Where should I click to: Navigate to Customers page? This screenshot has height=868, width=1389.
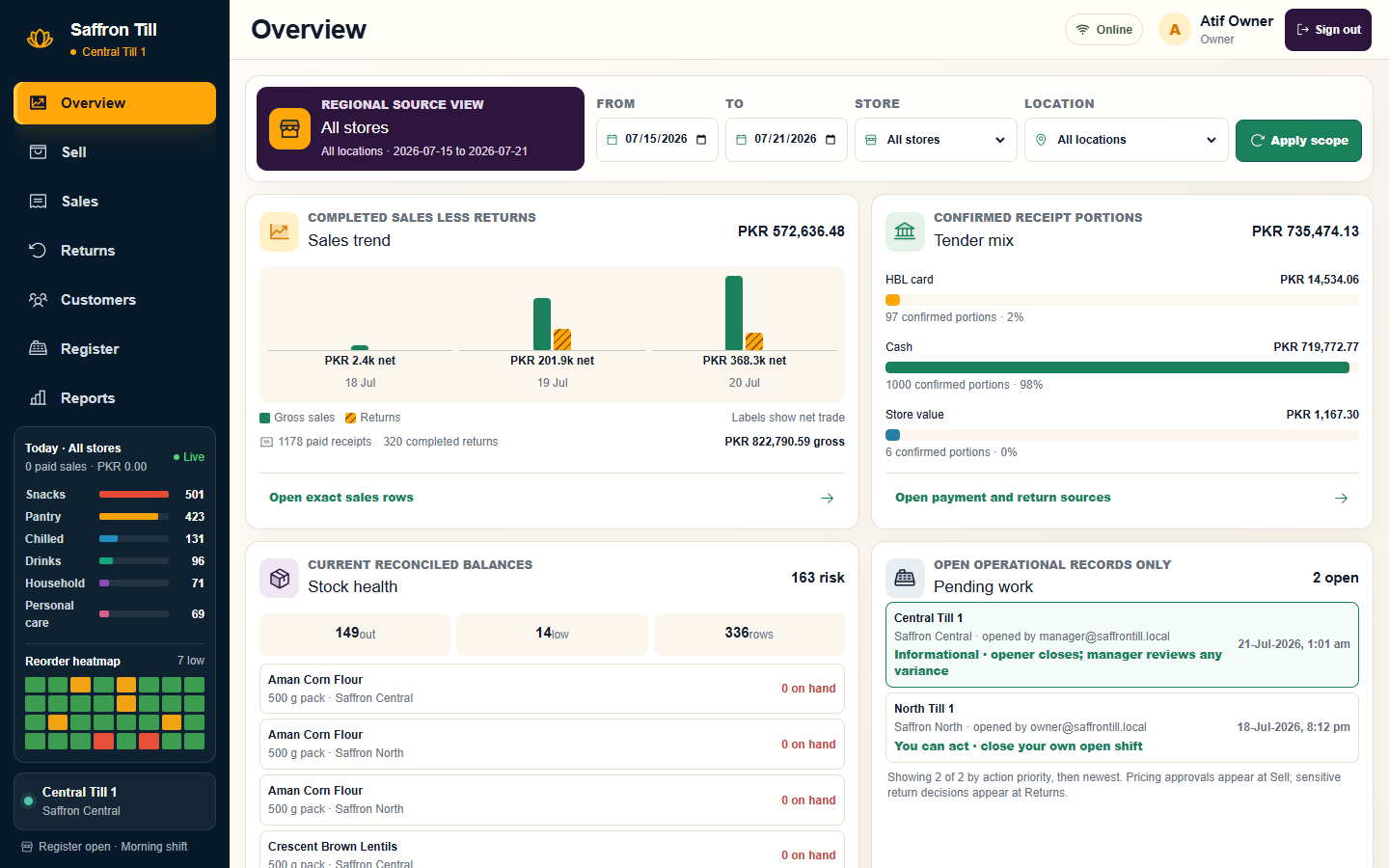pyautogui.click(x=115, y=300)
